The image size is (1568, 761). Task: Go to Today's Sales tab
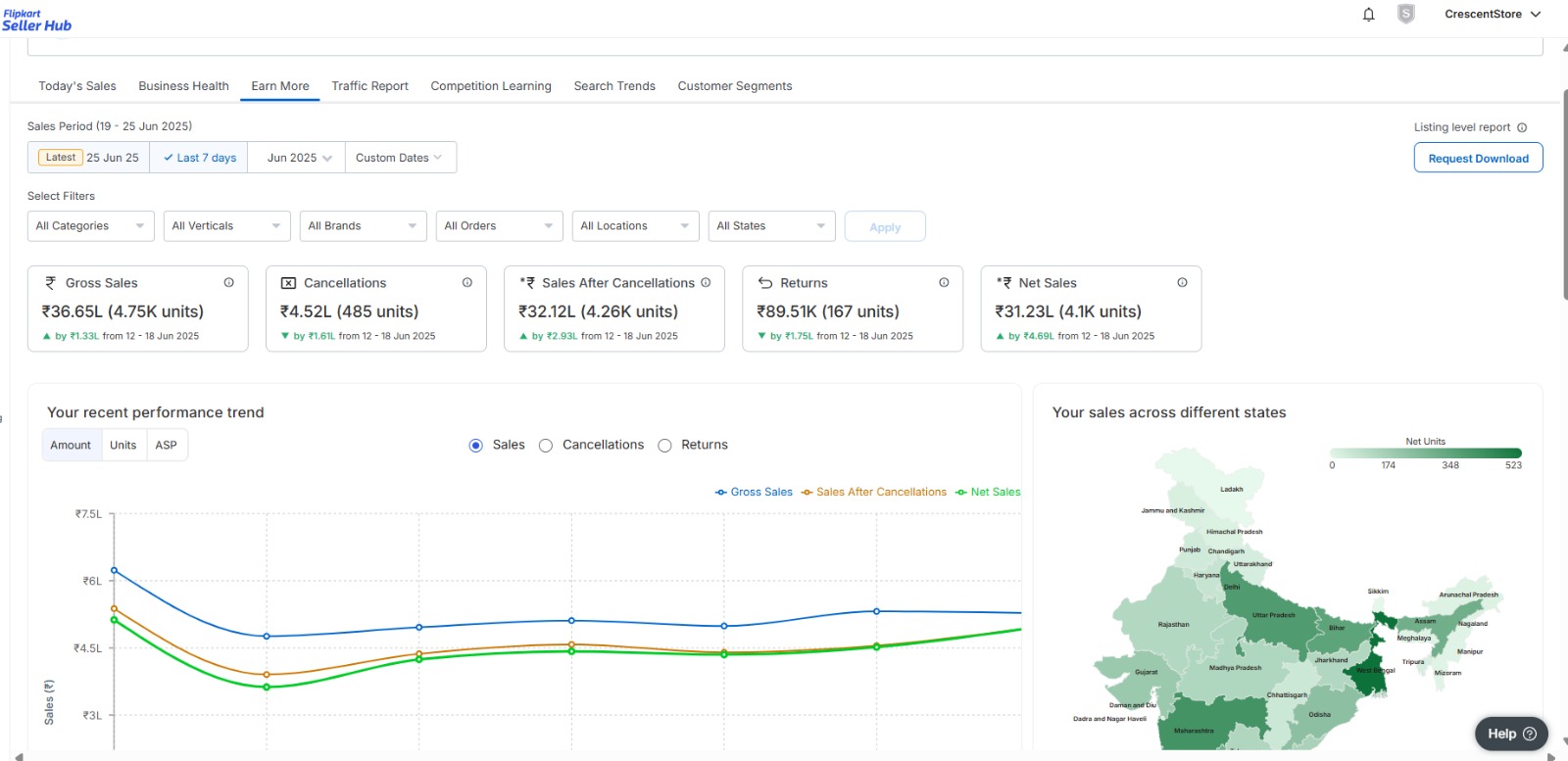(x=77, y=86)
